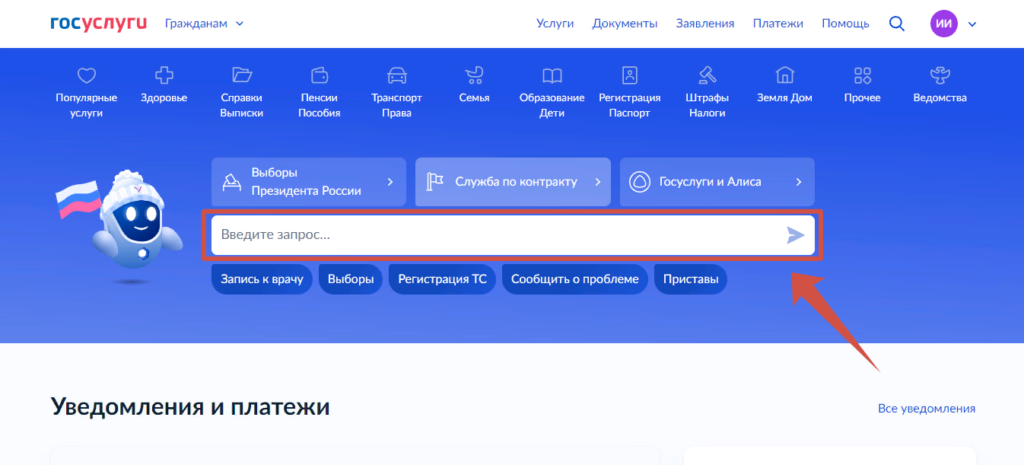The width and height of the screenshot is (1024, 465).
Task: Click the Госуслуги logo
Action: (99, 24)
